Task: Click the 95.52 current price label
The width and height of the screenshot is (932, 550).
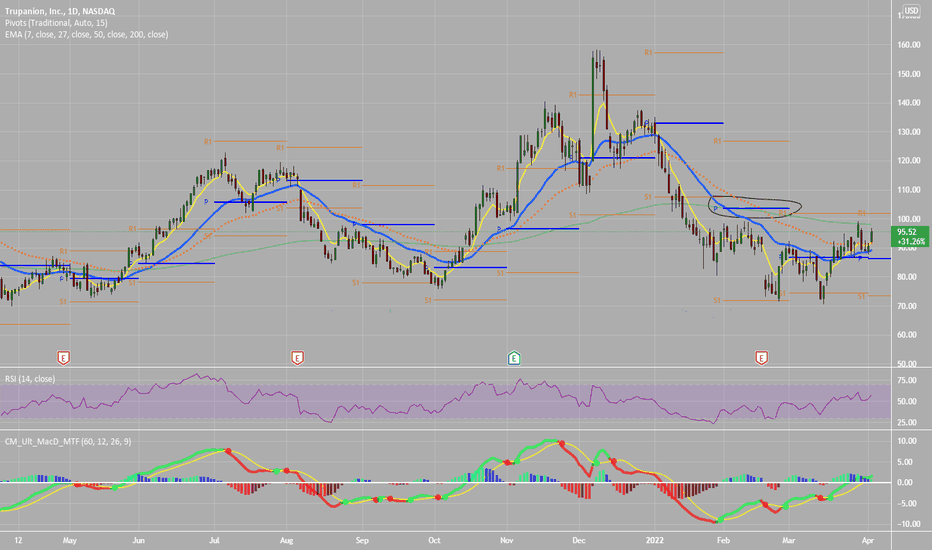Action: pyautogui.click(x=906, y=232)
